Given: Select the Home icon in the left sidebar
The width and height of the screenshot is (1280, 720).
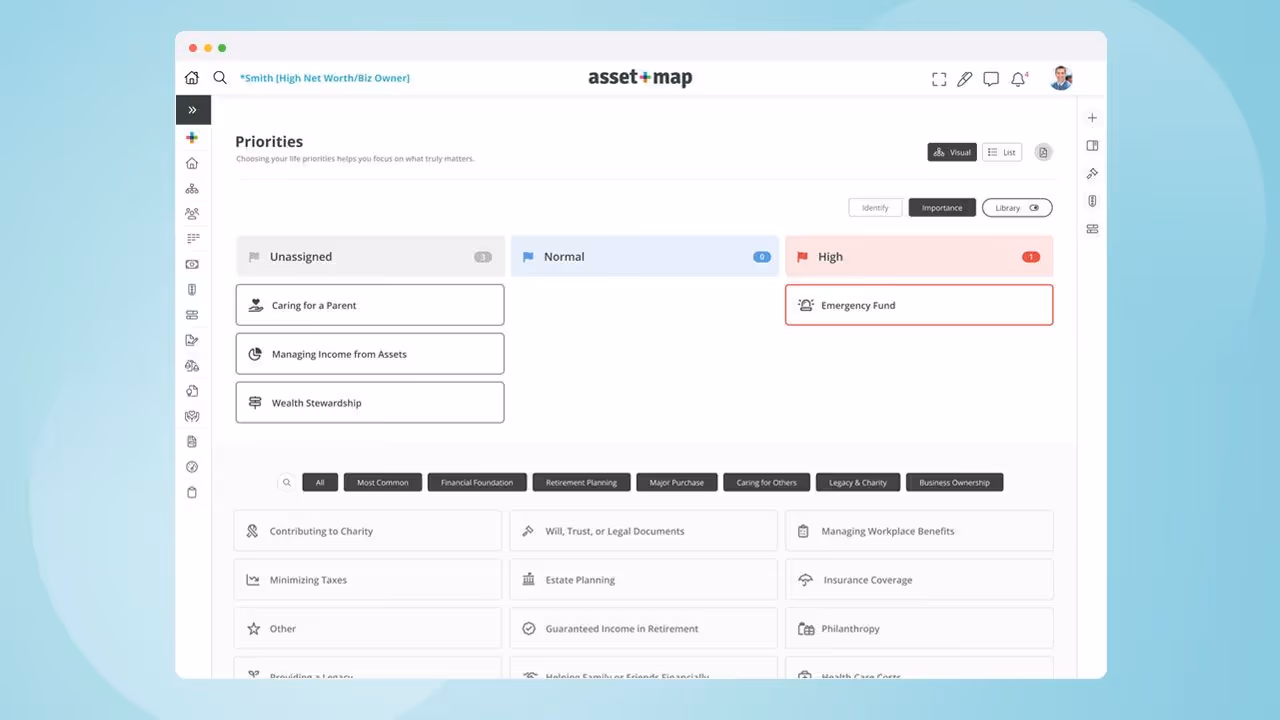Looking at the screenshot, I should (x=191, y=163).
